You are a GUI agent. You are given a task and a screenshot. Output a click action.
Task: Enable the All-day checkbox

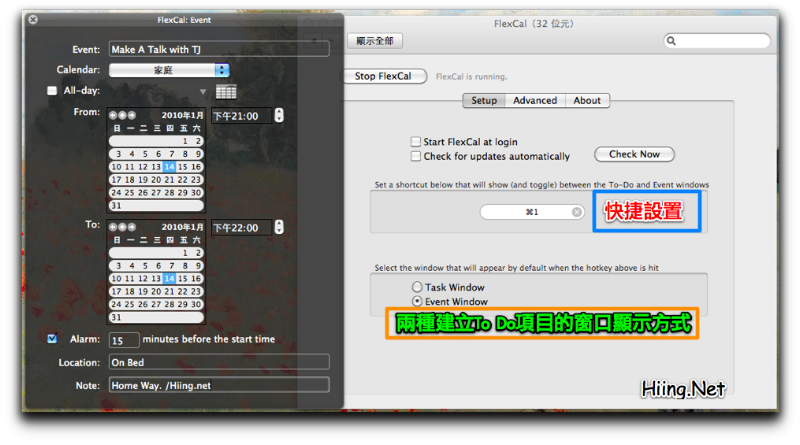click(x=52, y=90)
